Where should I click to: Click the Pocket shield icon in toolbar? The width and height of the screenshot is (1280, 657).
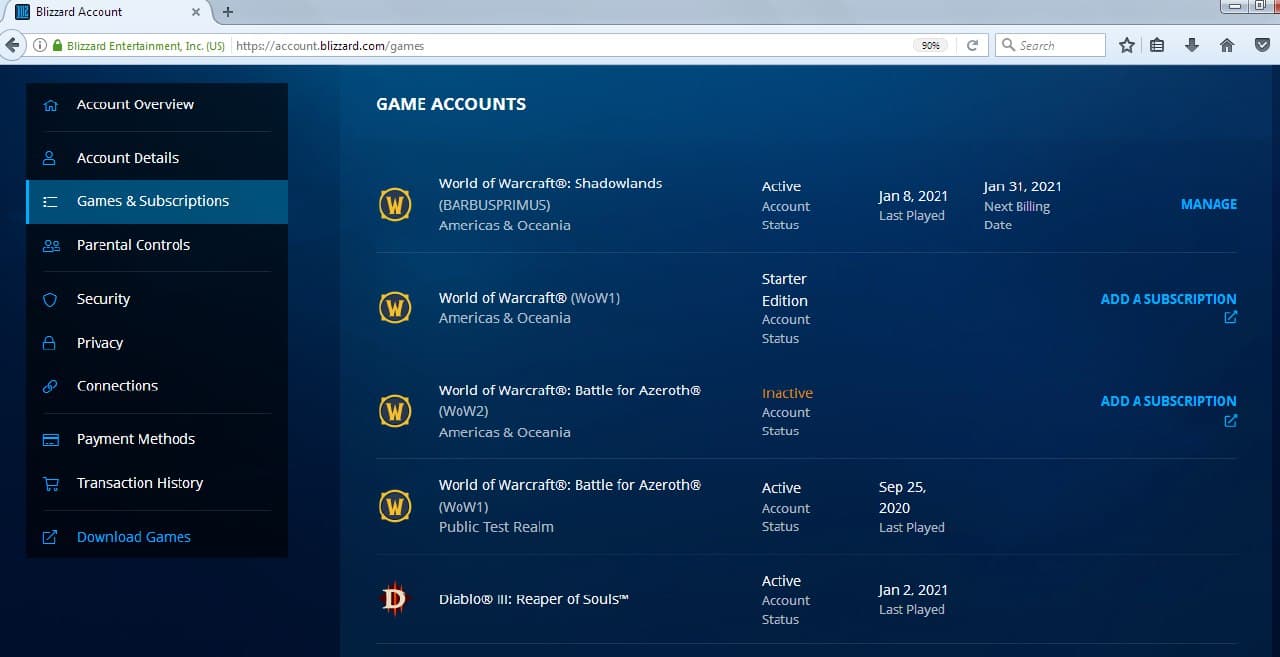1261,45
